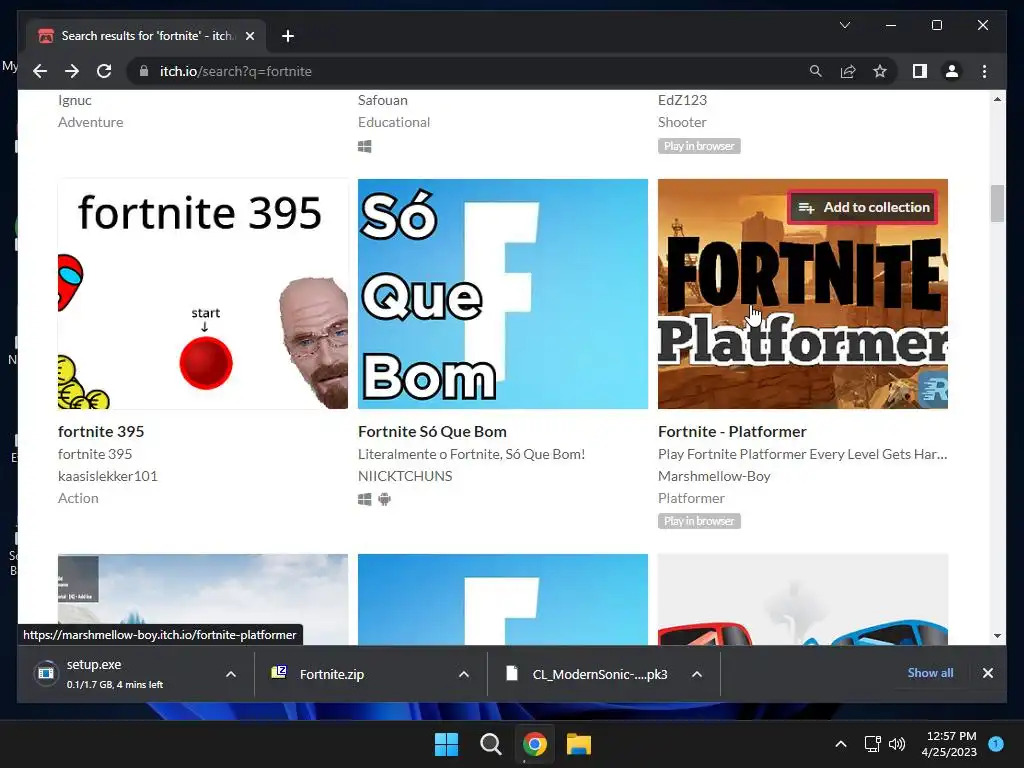Show hidden system tray icons
Screen dimensions: 1024x768
[840, 744]
